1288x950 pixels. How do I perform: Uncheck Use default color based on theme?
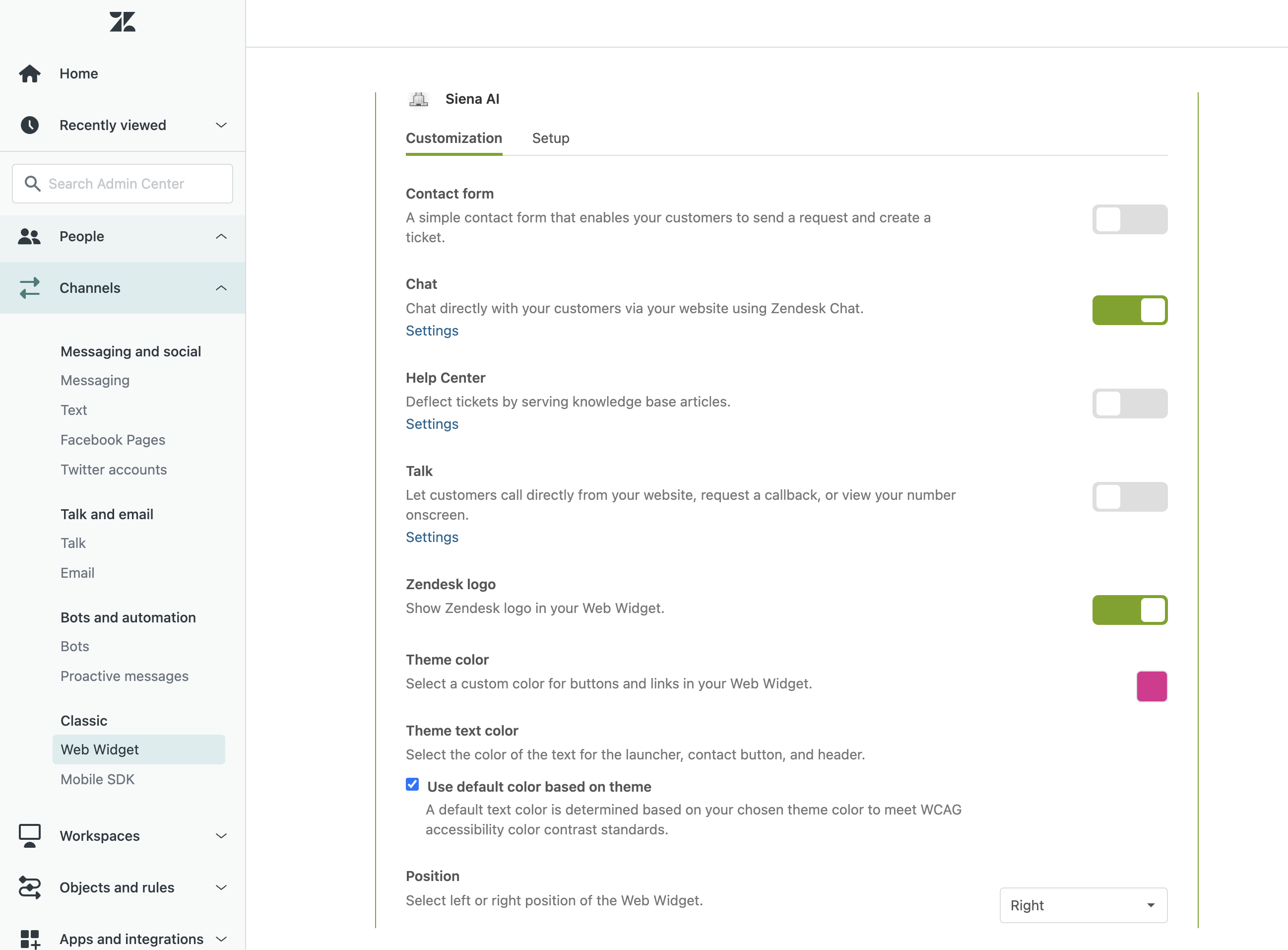coord(412,784)
